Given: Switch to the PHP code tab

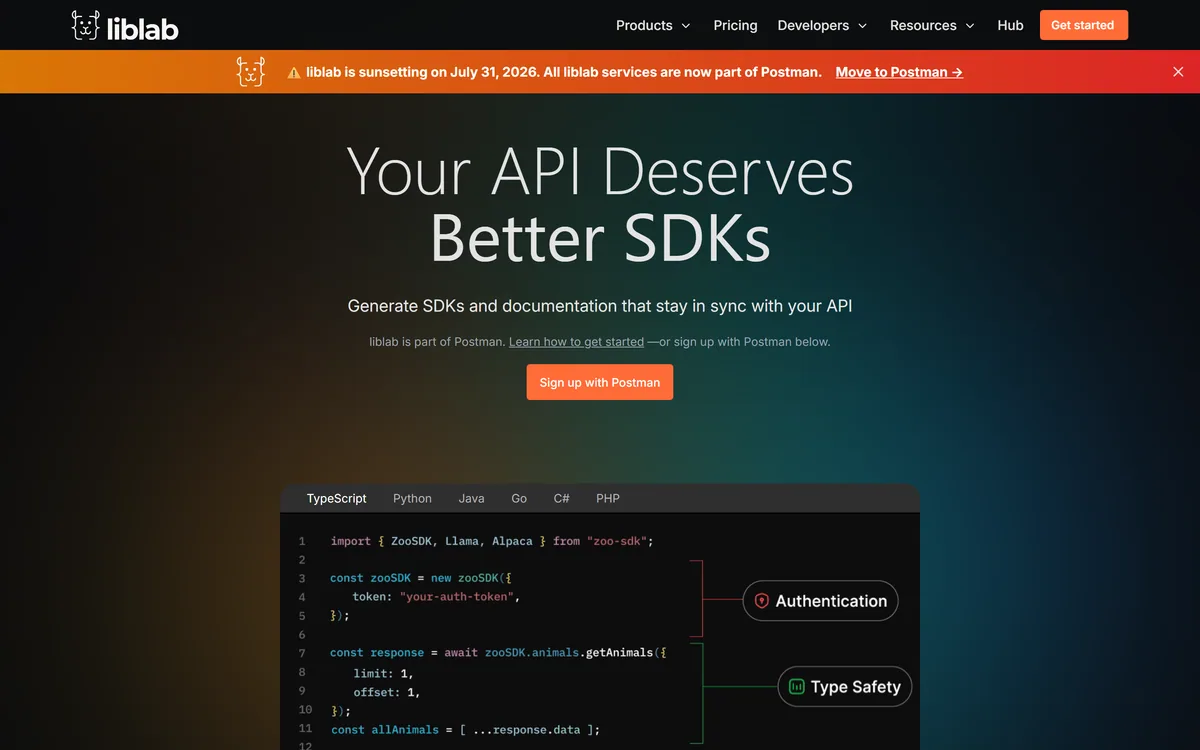Looking at the screenshot, I should 608,498.
